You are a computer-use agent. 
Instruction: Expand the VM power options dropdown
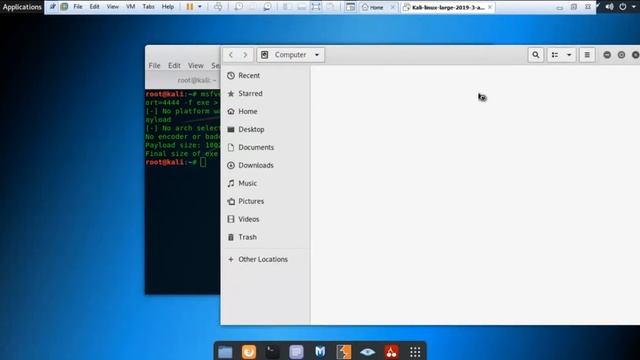(x=200, y=7)
